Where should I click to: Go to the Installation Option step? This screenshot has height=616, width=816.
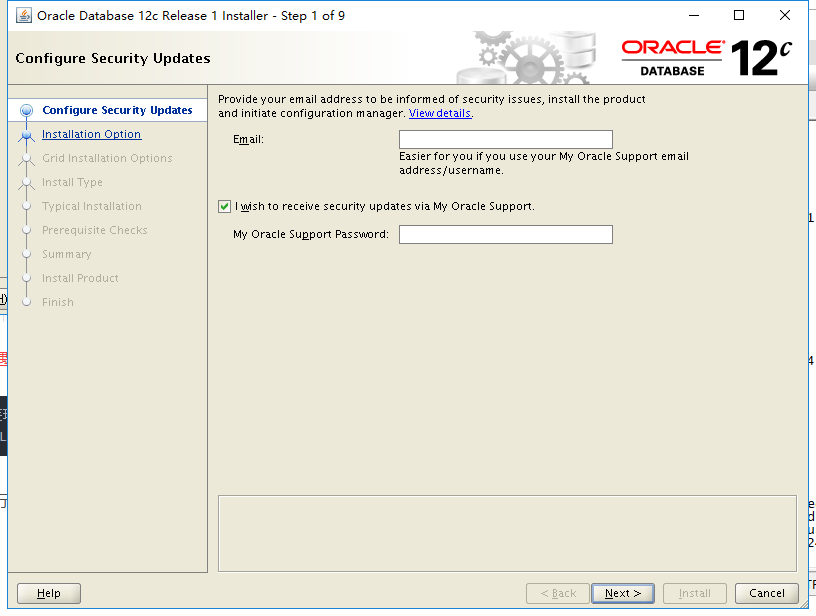point(92,134)
